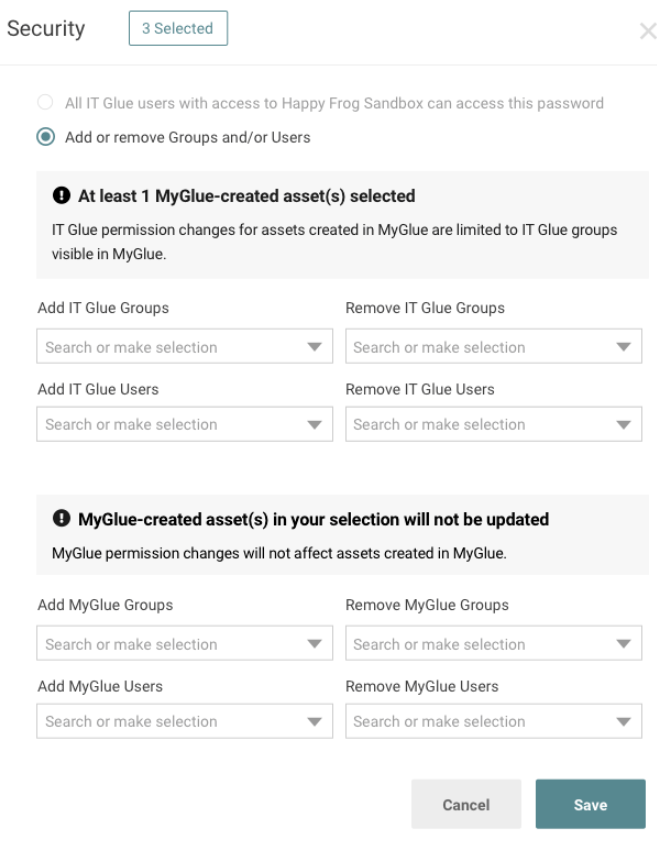Screen dimensions: 657x841
Task: Click the exclamation icon beside 'At least 1 MyGlue-created'
Action: pyautogui.click(x=61, y=195)
